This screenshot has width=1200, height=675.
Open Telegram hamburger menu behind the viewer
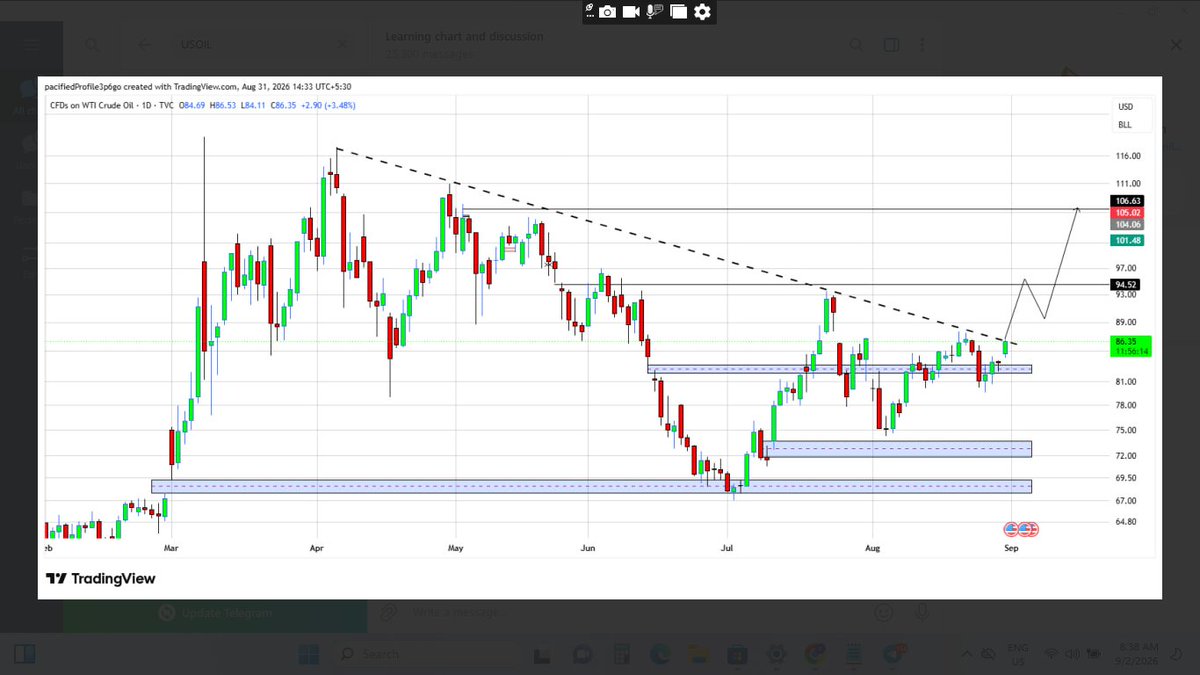[32, 45]
